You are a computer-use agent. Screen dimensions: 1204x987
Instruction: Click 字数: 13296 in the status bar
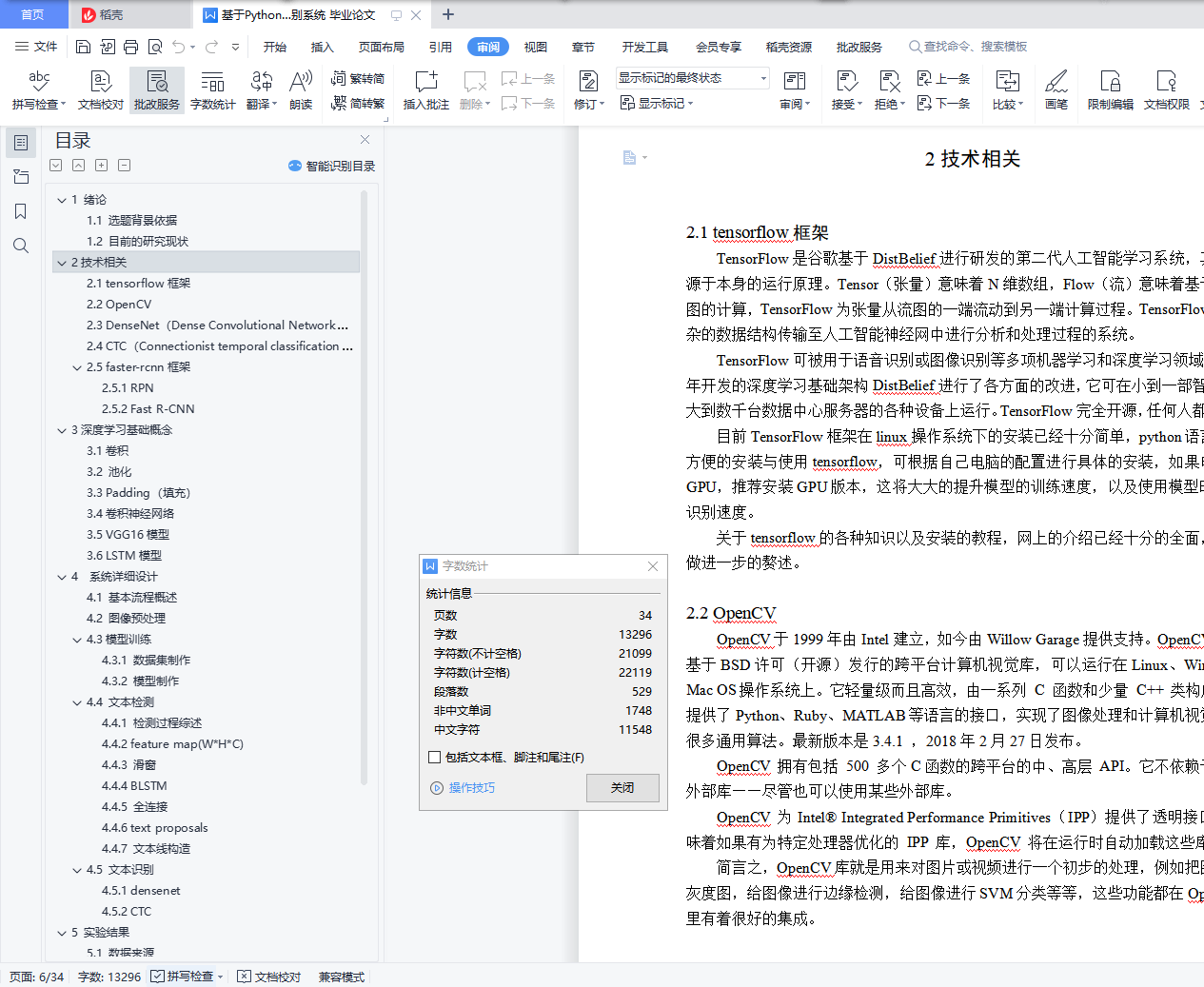click(109, 977)
